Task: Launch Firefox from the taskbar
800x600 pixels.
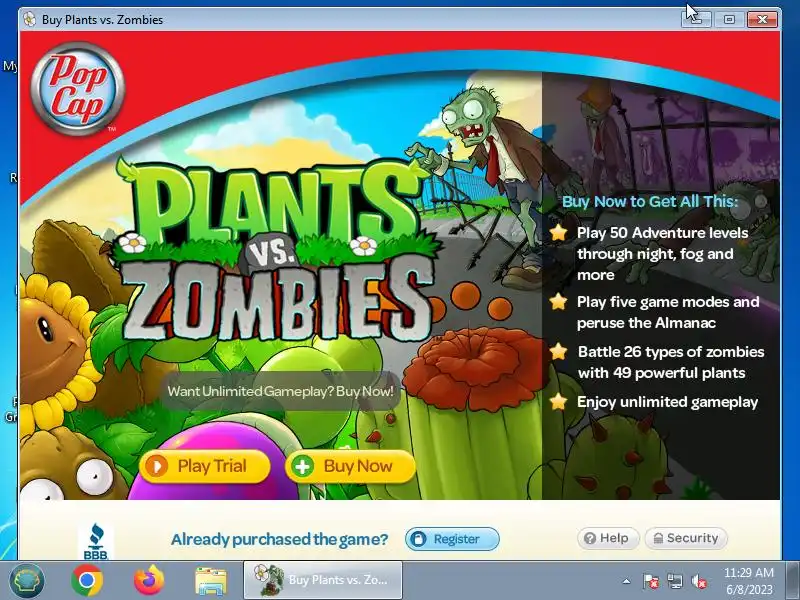Action: [x=149, y=581]
